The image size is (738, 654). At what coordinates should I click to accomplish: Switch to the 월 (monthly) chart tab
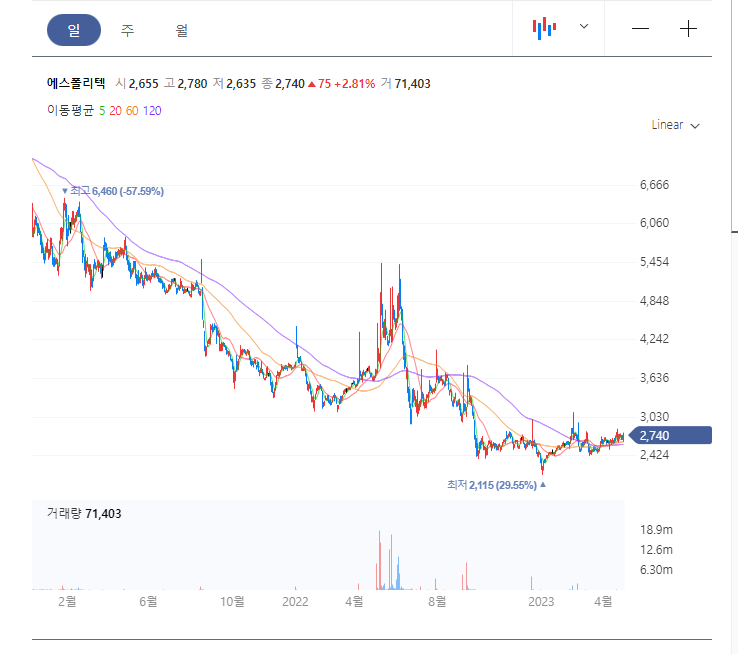pos(182,31)
